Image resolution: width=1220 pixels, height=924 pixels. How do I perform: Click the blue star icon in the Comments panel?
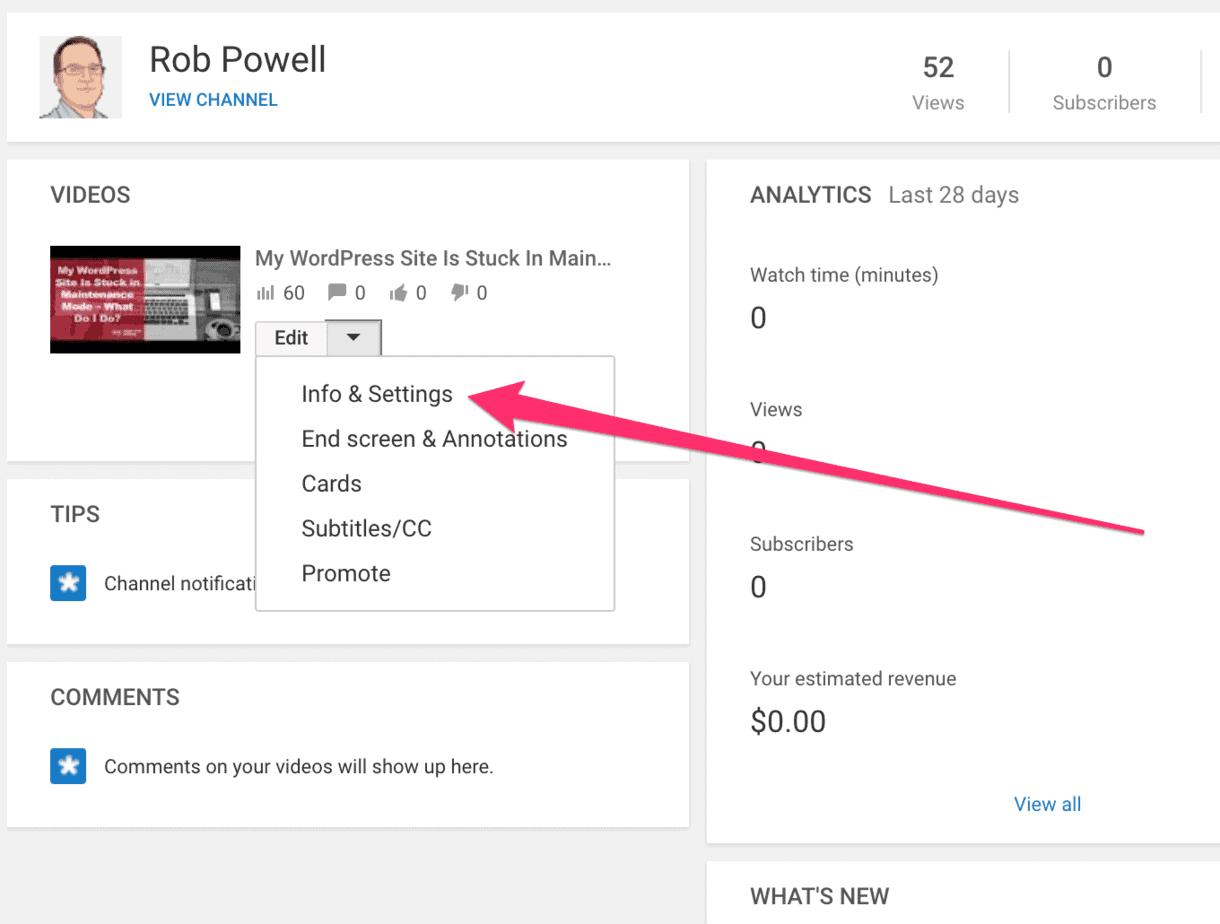pos(67,766)
